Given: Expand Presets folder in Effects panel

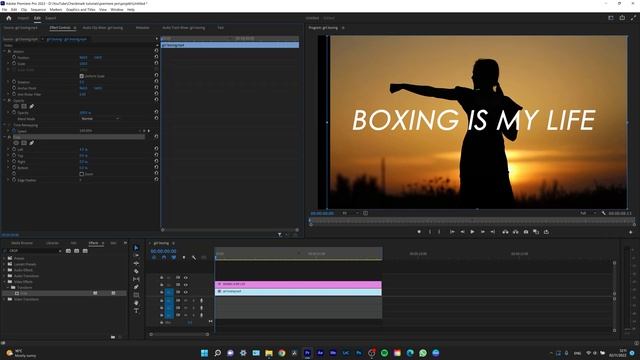Looking at the screenshot, I should pyautogui.click(x=4, y=258).
